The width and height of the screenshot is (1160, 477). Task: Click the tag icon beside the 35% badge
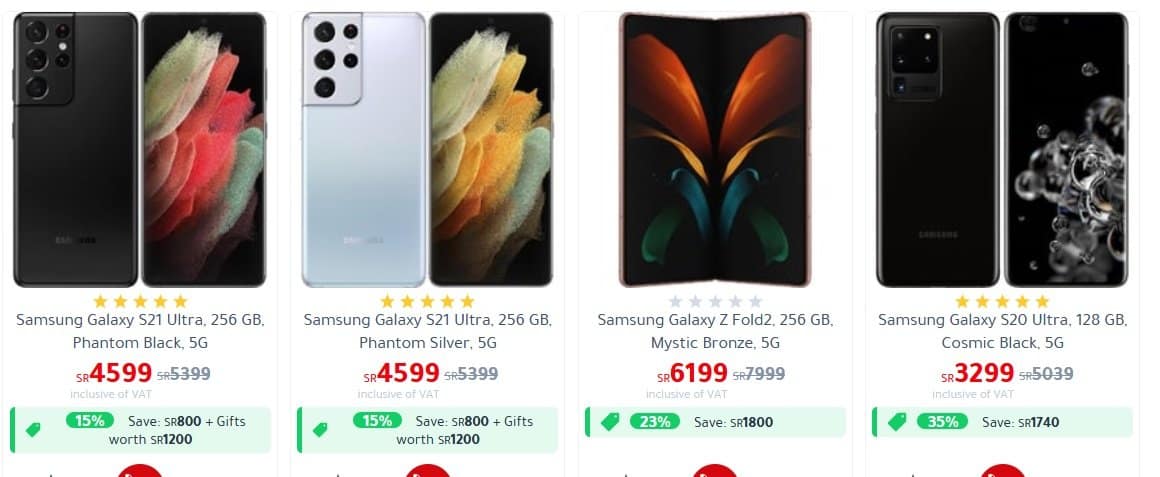[897, 422]
